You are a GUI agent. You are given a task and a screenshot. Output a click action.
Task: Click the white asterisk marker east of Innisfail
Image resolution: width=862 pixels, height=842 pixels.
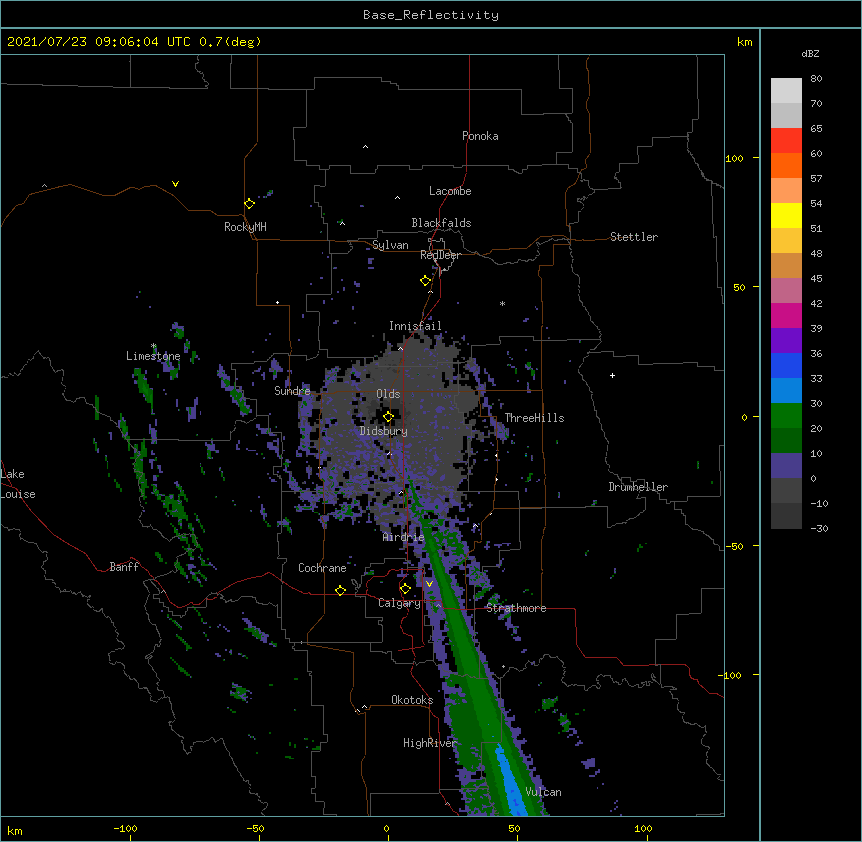coord(502,303)
